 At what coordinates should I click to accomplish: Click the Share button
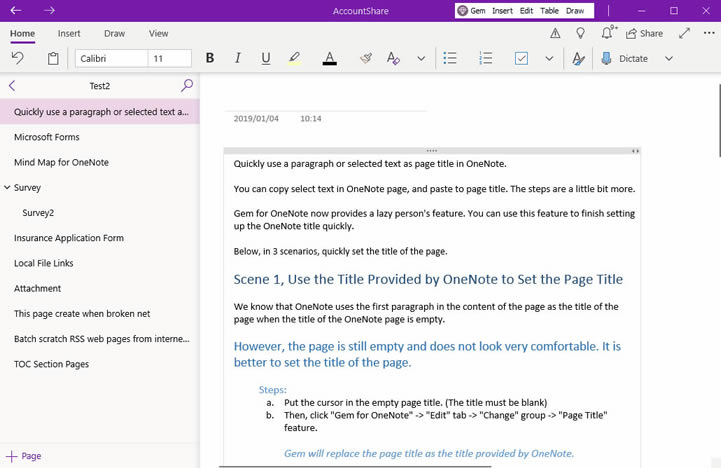644,33
